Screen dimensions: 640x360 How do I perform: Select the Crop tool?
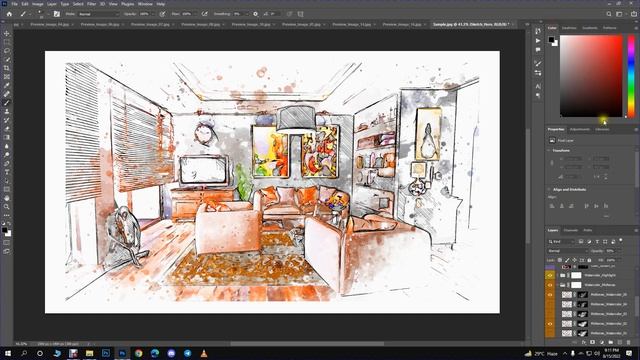point(7,68)
